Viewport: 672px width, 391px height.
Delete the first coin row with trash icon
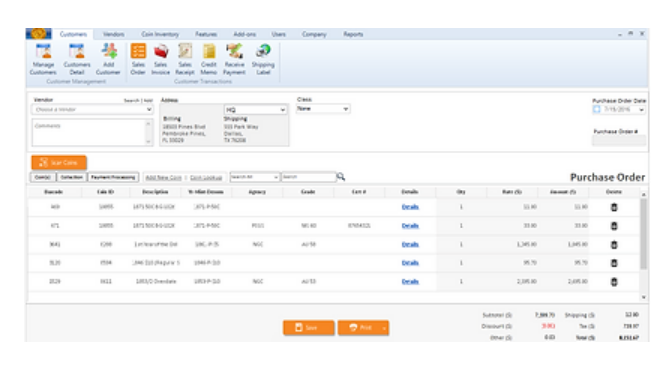[x=614, y=207]
